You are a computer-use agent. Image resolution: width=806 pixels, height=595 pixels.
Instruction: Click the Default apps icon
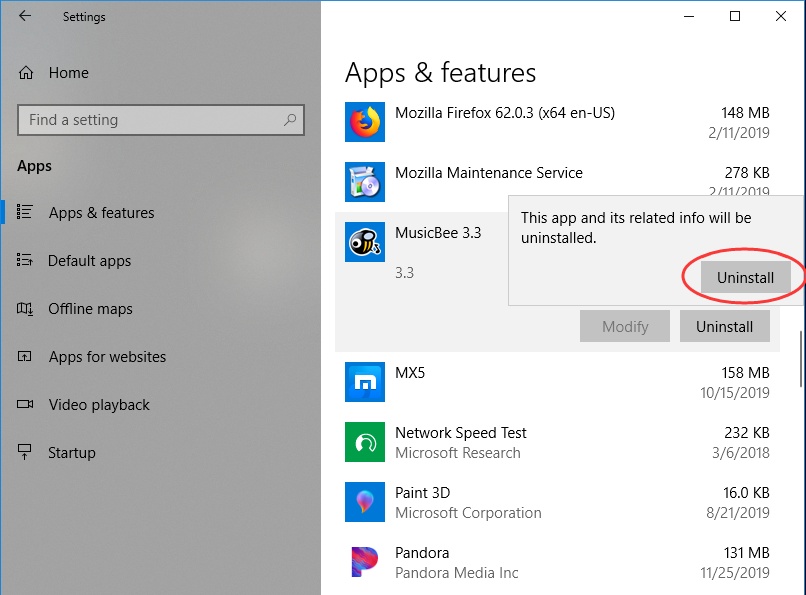click(x=25, y=260)
